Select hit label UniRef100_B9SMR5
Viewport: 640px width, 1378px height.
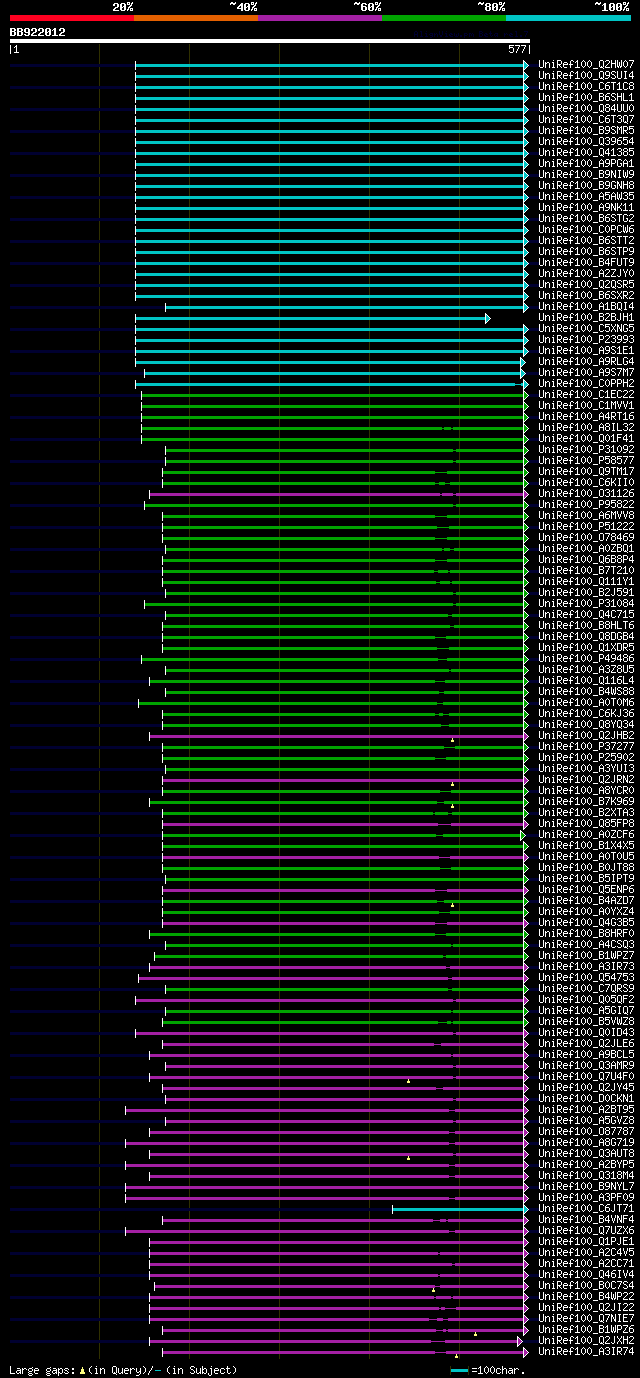[586, 130]
